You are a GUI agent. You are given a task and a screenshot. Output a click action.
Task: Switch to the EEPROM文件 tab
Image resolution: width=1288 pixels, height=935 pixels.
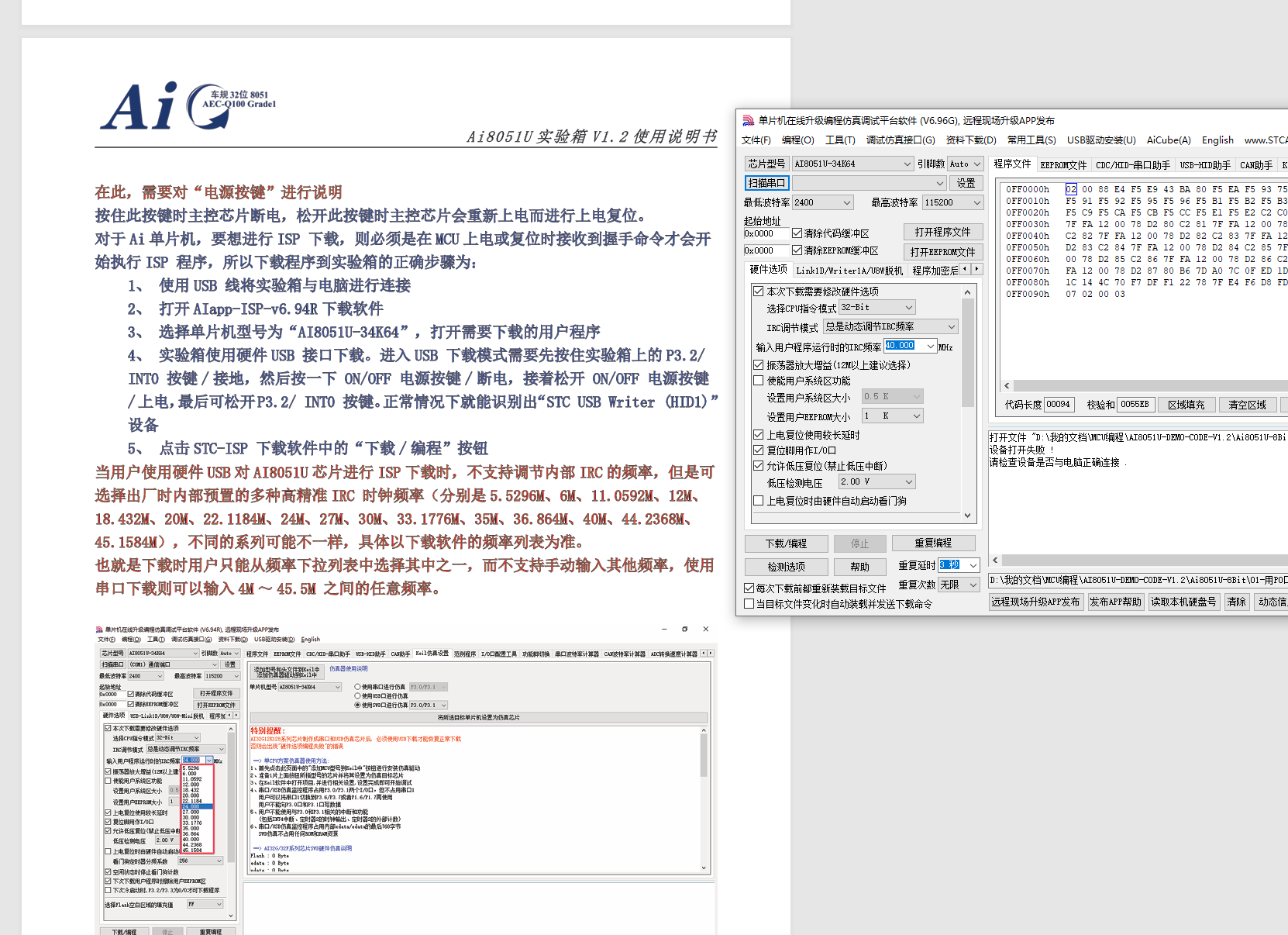(x=1063, y=164)
